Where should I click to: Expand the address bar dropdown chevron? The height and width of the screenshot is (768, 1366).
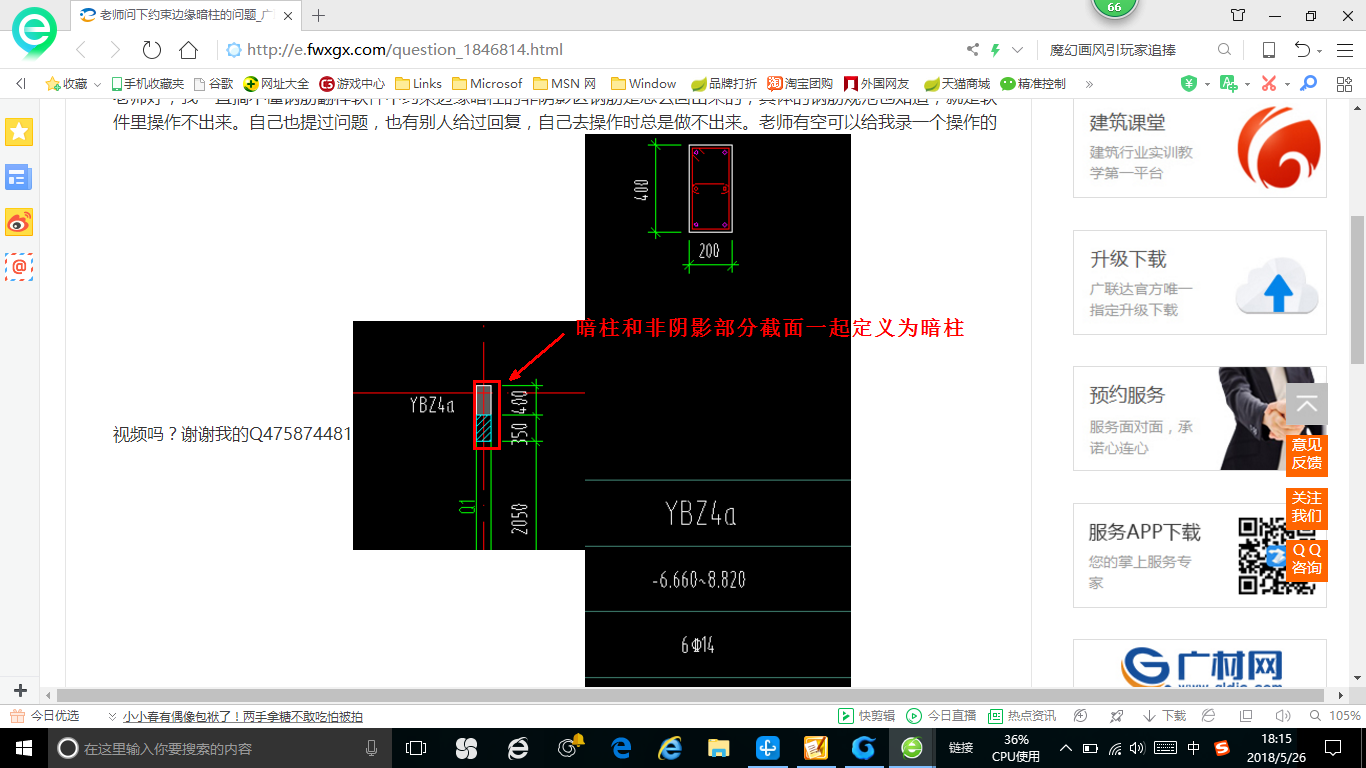point(1018,50)
